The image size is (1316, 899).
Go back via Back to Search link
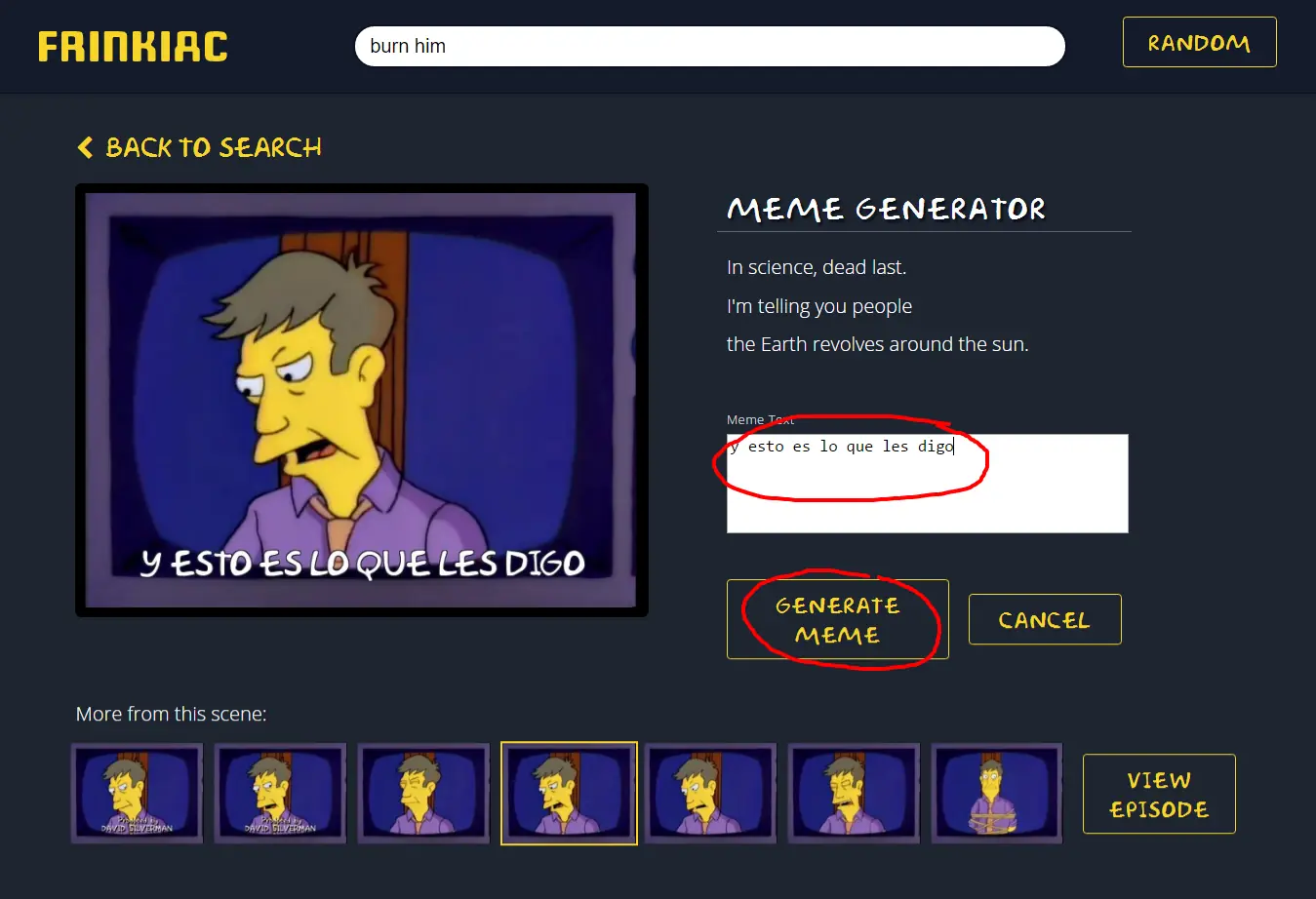[199, 147]
